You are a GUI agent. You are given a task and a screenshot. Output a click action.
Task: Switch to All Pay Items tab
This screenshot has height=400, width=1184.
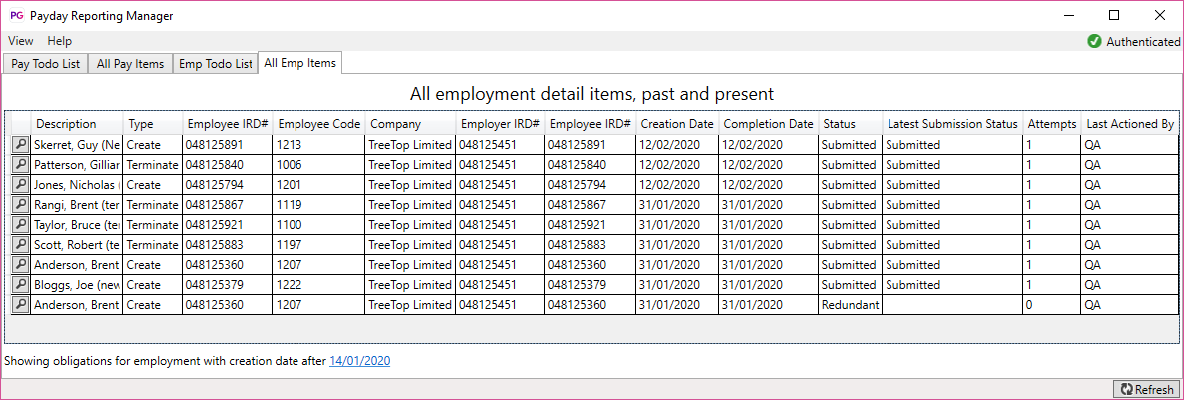point(130,64)
